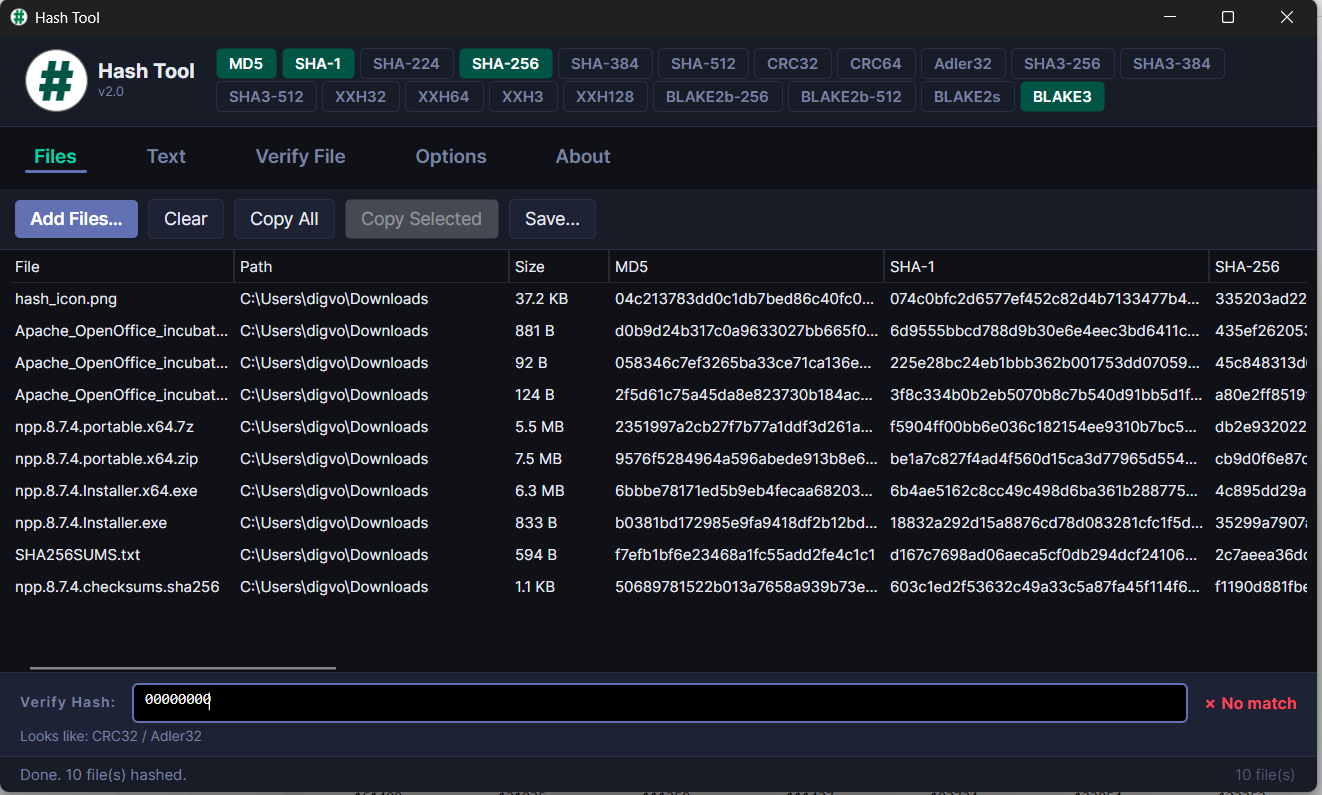Enable BLAKE2b-512 hashing
Image resolution: width=1322 pixels, height=795 pixels.
click(851, 96)
